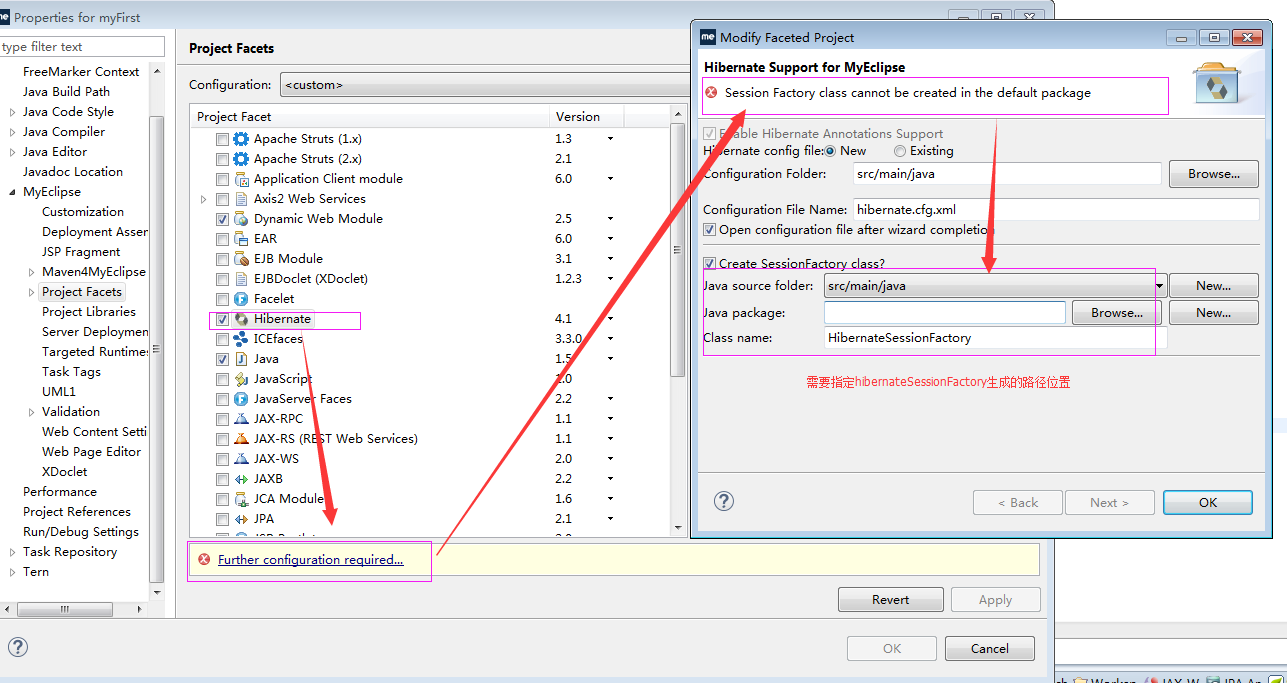The height and width of the screenshot is (683, 1287).
Task: Select FreeMarker Context in properties tree
Action: (81, 72)
